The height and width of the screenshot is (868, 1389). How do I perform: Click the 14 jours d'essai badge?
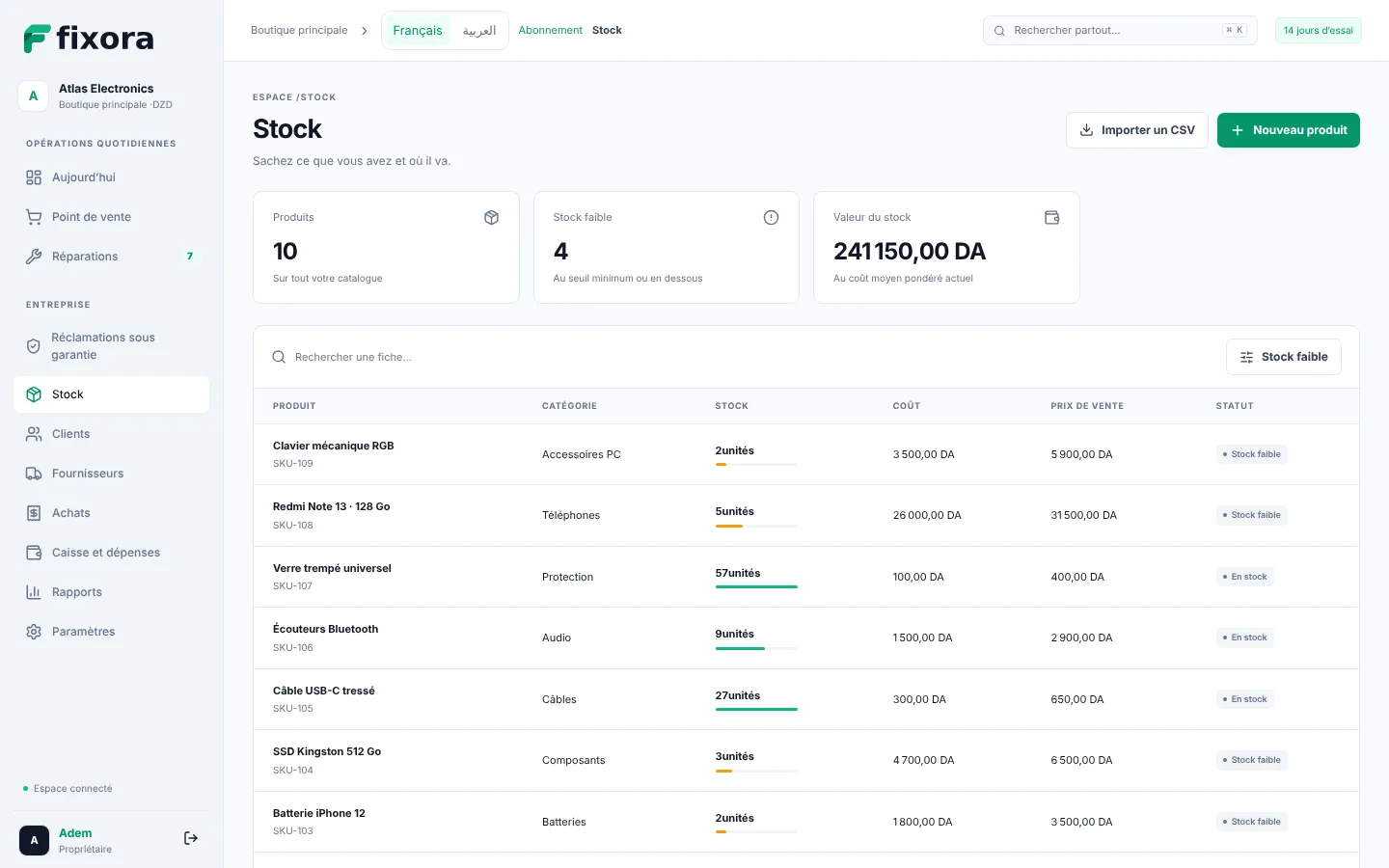click(1318, 31)
